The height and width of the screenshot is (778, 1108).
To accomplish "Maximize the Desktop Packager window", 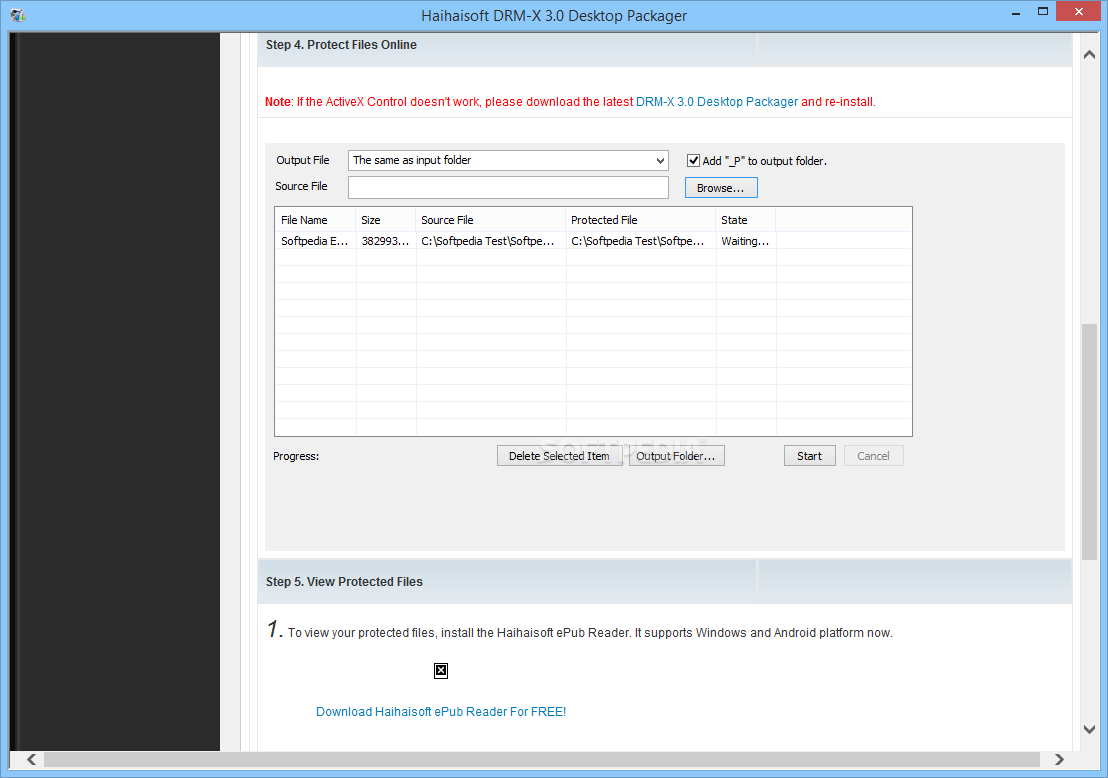I will click(1042, 11).
